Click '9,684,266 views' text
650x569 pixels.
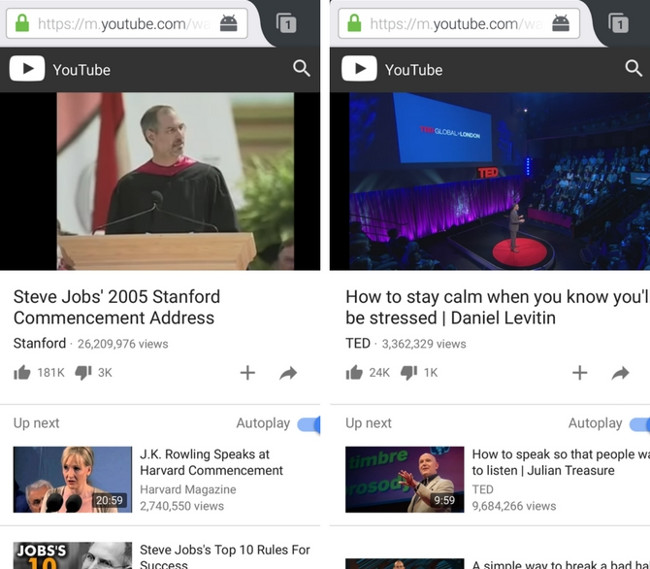point(514,506)
